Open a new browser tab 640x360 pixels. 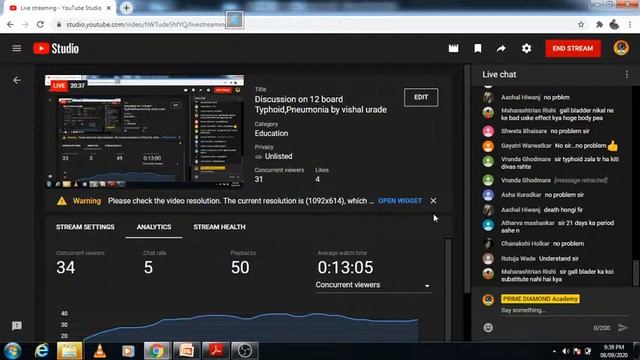pyautogui.click(x=127, y=8)
